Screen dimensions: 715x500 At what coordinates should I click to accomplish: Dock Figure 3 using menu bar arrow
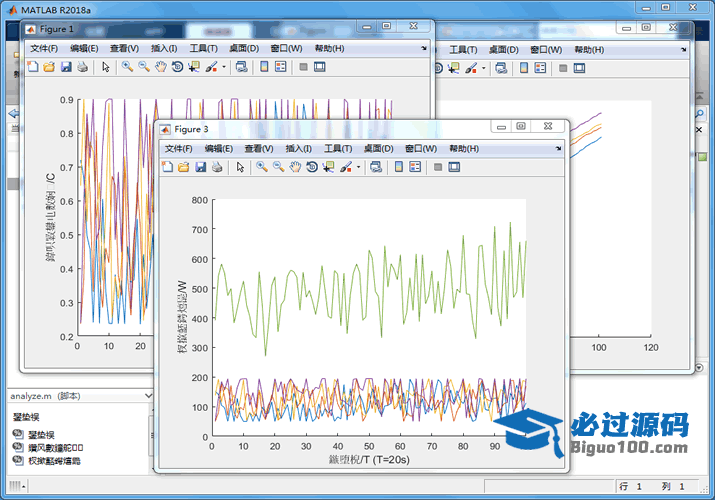[x=559, y=149]
